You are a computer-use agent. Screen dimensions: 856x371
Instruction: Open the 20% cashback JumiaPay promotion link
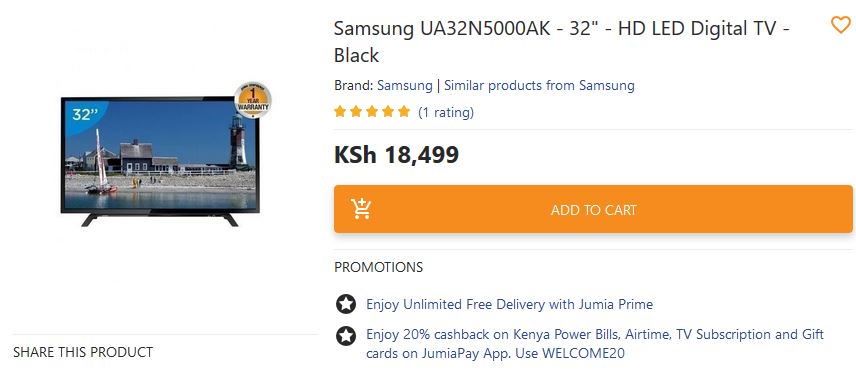(x=595, y=344)
